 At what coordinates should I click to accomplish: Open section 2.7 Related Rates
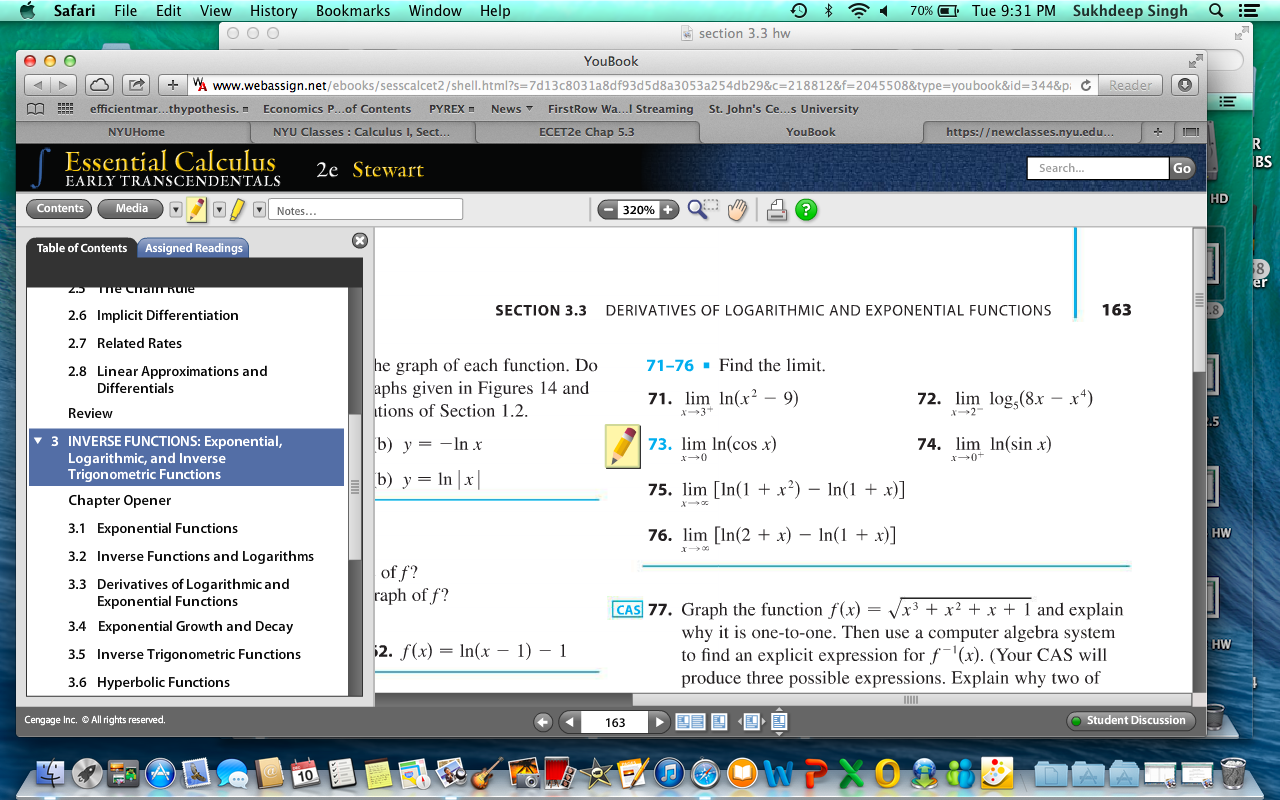tap(125, 343)
